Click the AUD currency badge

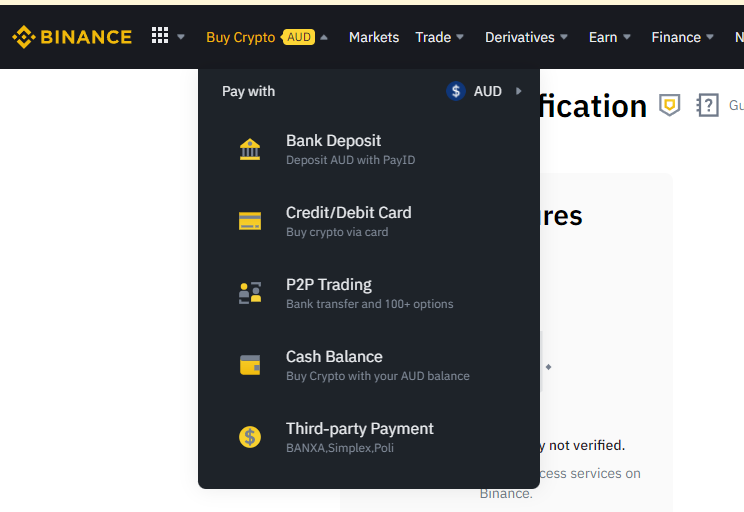coord(299,37)
